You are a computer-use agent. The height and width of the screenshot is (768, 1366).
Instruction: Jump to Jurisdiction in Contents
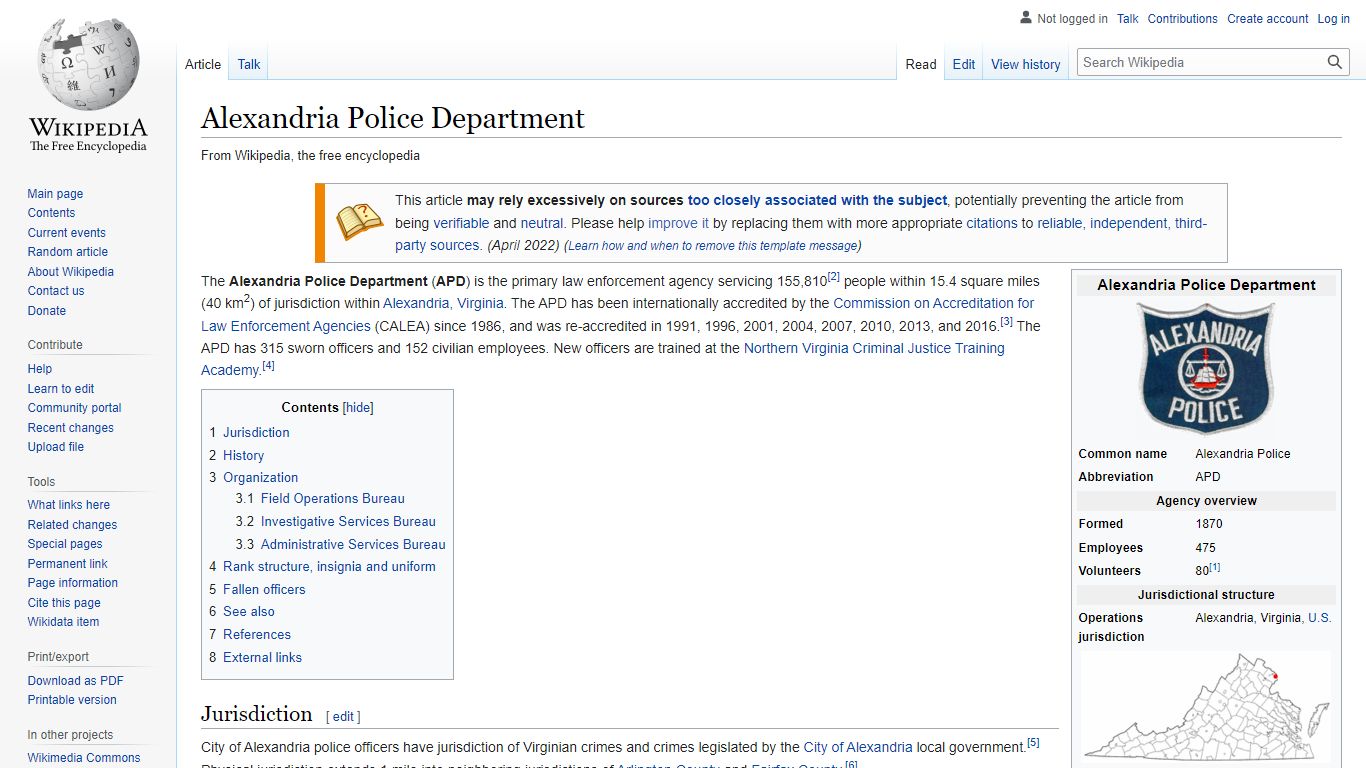(x=256, y=432)
